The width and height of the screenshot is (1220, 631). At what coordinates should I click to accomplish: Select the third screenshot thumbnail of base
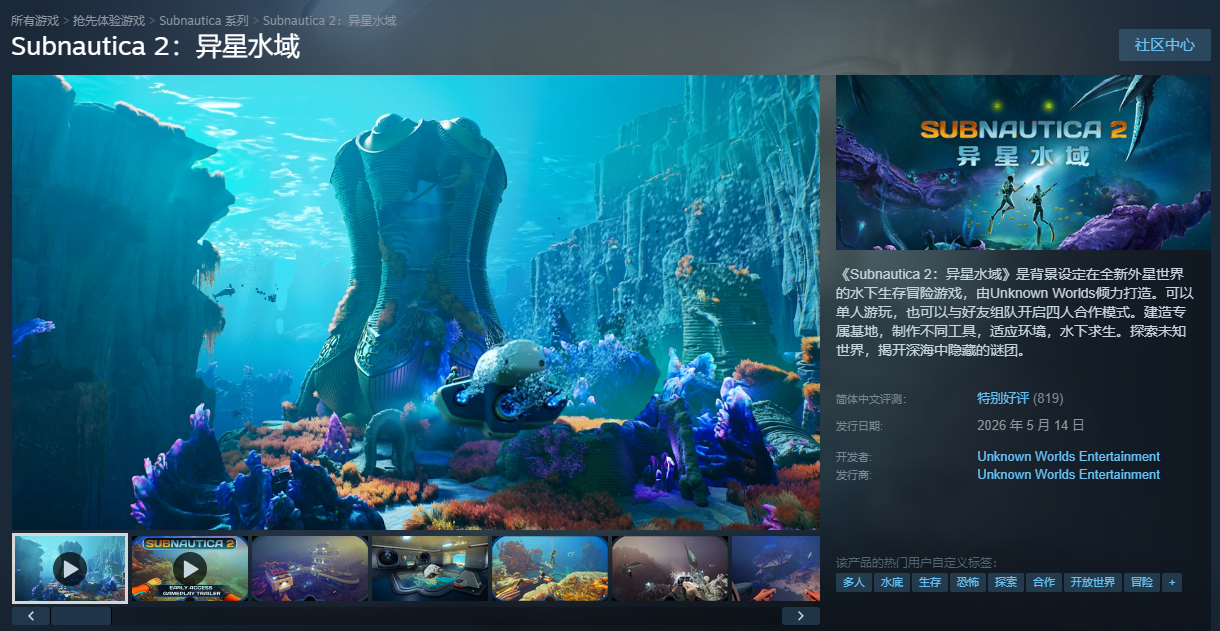pos(310,568)
